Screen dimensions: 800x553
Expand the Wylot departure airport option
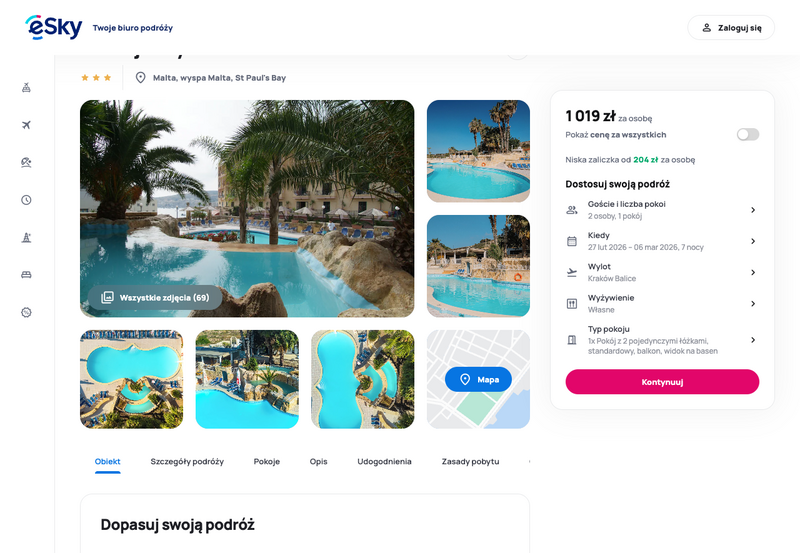tap(662, 272)
